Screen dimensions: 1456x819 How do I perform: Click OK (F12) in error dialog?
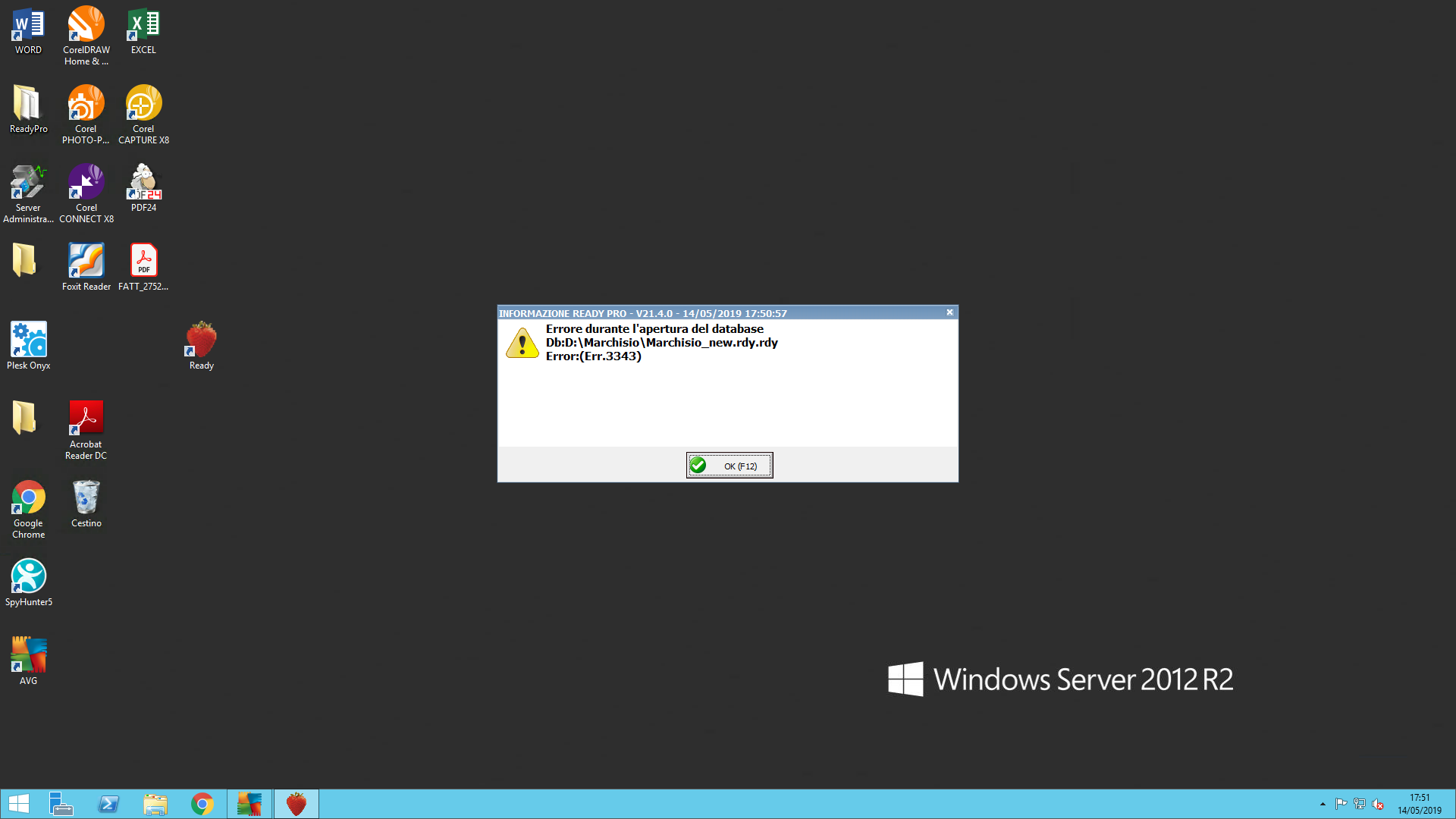pyautogui.click(x=730, y=466)
